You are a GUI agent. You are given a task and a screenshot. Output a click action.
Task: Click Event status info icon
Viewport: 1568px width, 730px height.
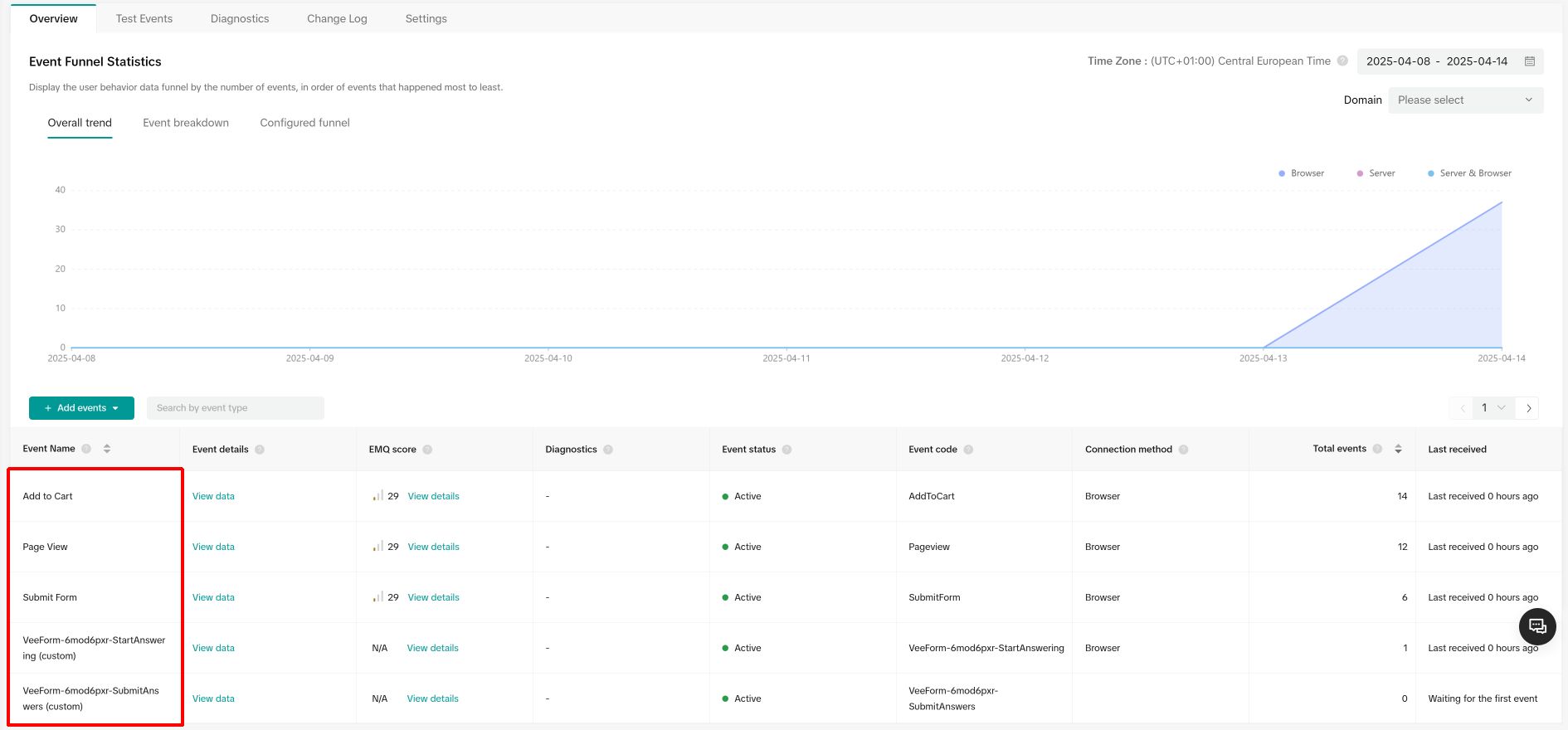[786, 450]
